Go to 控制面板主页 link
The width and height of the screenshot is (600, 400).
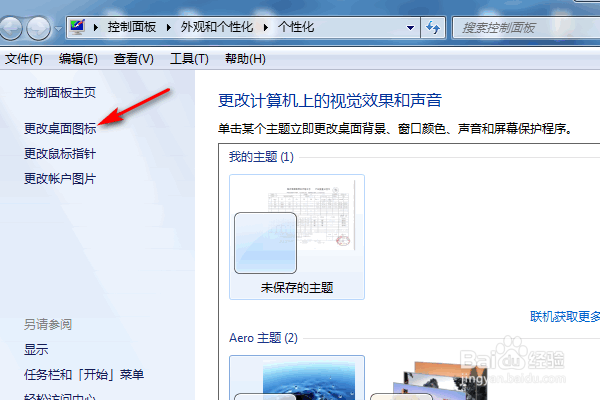coord(60,93)
